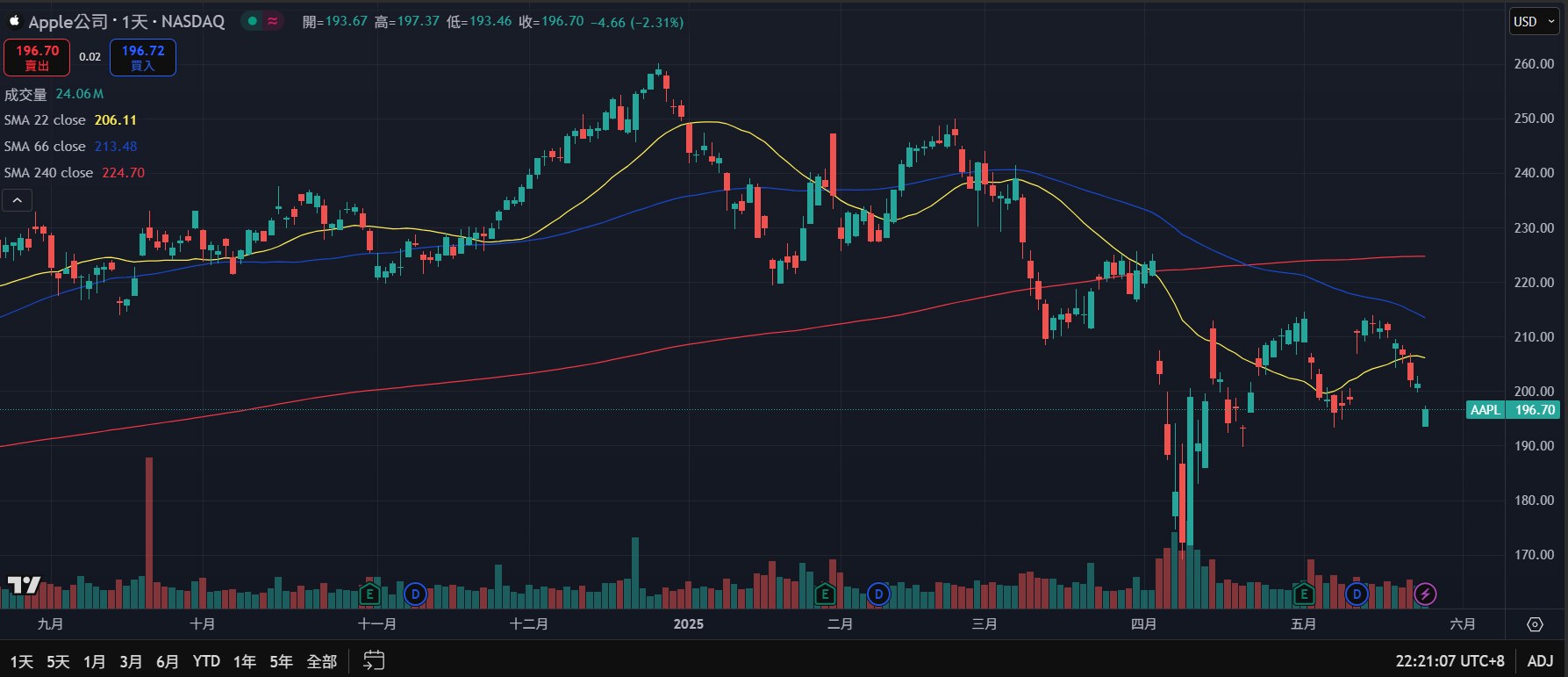Open the earnings marker near 十一月
Viewport: 1568px width, 677px height.
369,594
